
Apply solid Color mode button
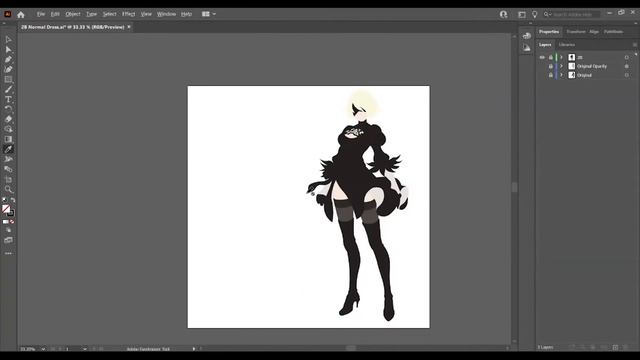point(5,222)
